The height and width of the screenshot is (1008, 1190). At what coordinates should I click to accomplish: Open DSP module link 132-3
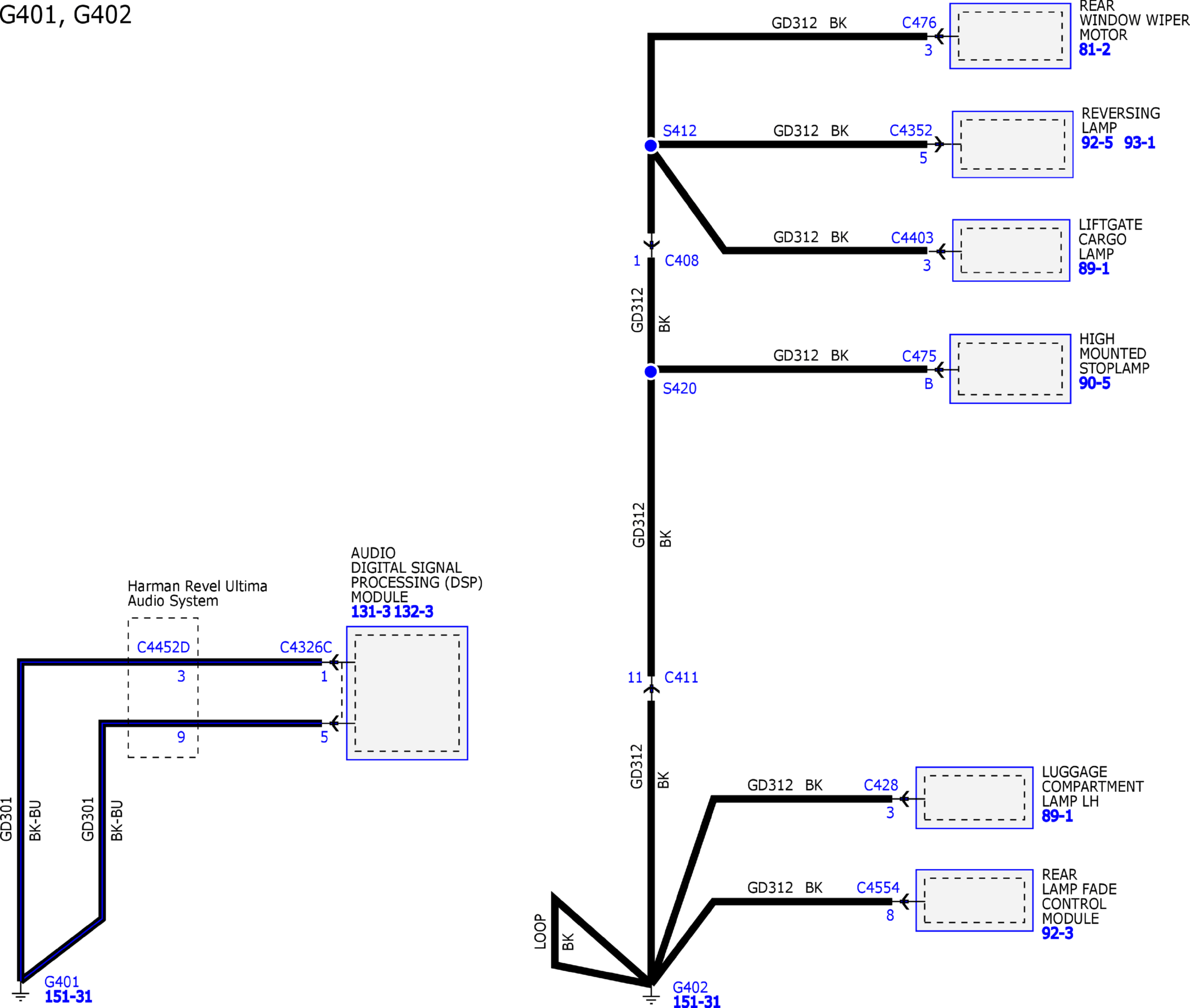pos(413,612)
